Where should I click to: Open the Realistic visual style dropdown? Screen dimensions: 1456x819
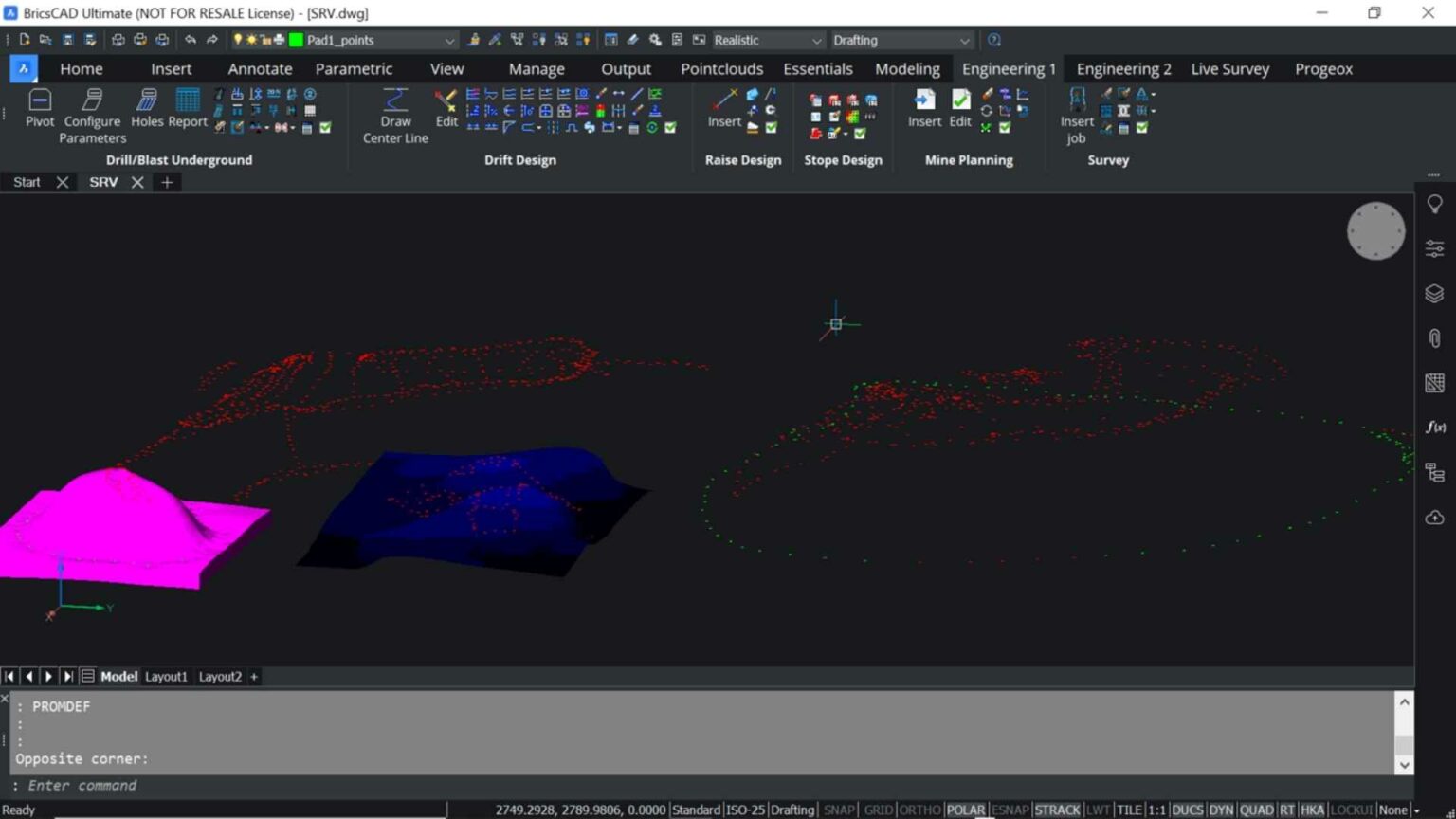[816, 41]
